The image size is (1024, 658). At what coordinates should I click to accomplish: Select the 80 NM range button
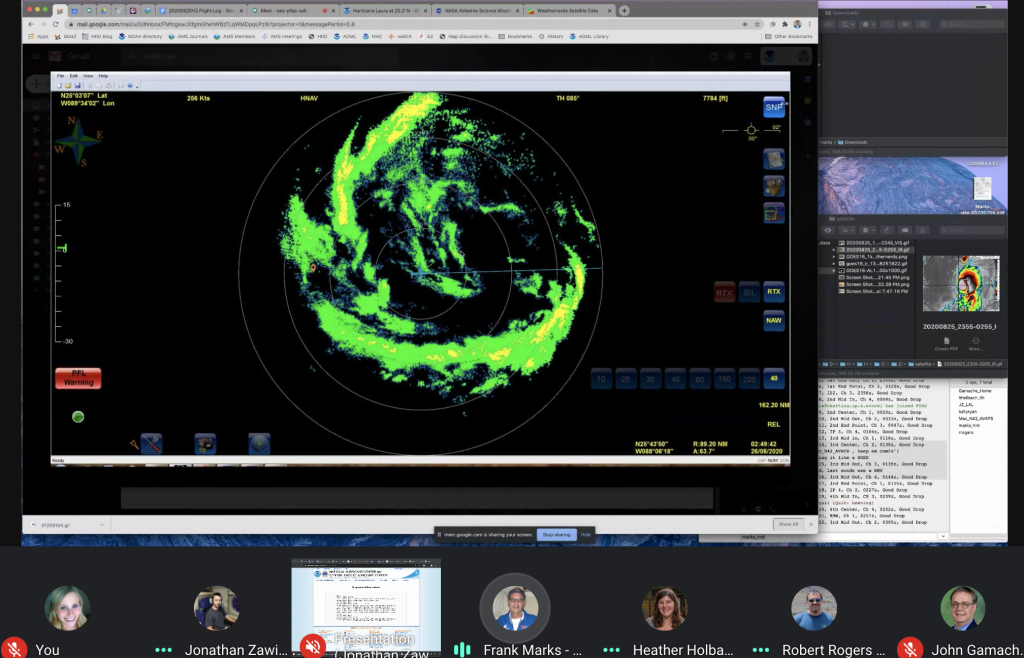[700, 379]
